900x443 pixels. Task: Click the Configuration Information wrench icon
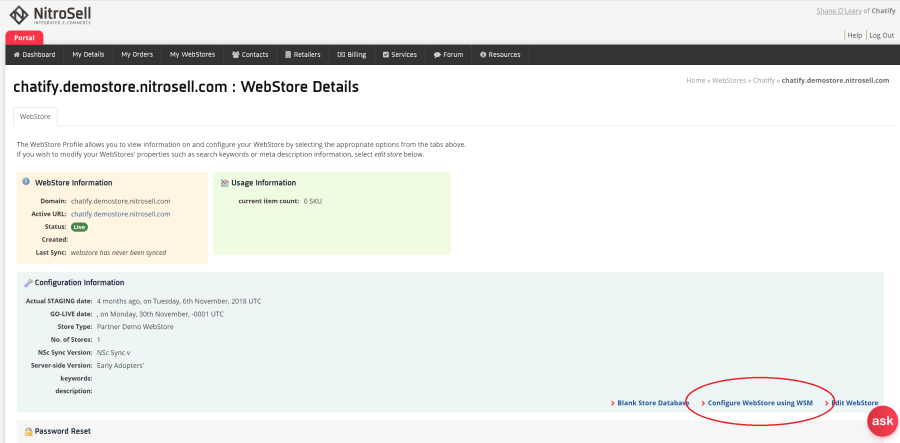coord(28,283)
